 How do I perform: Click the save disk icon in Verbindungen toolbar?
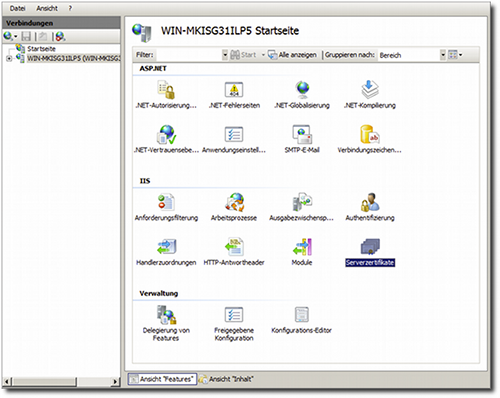26,36
